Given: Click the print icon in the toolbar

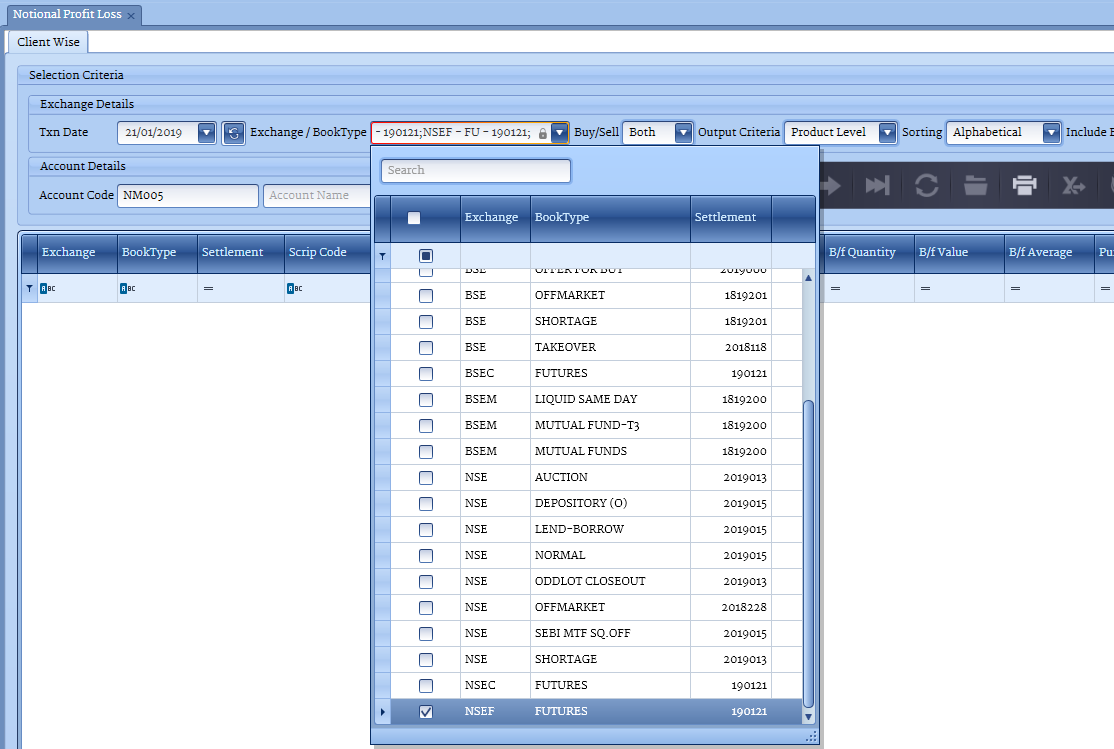Looking at the screenshot, I should 1024,185.
